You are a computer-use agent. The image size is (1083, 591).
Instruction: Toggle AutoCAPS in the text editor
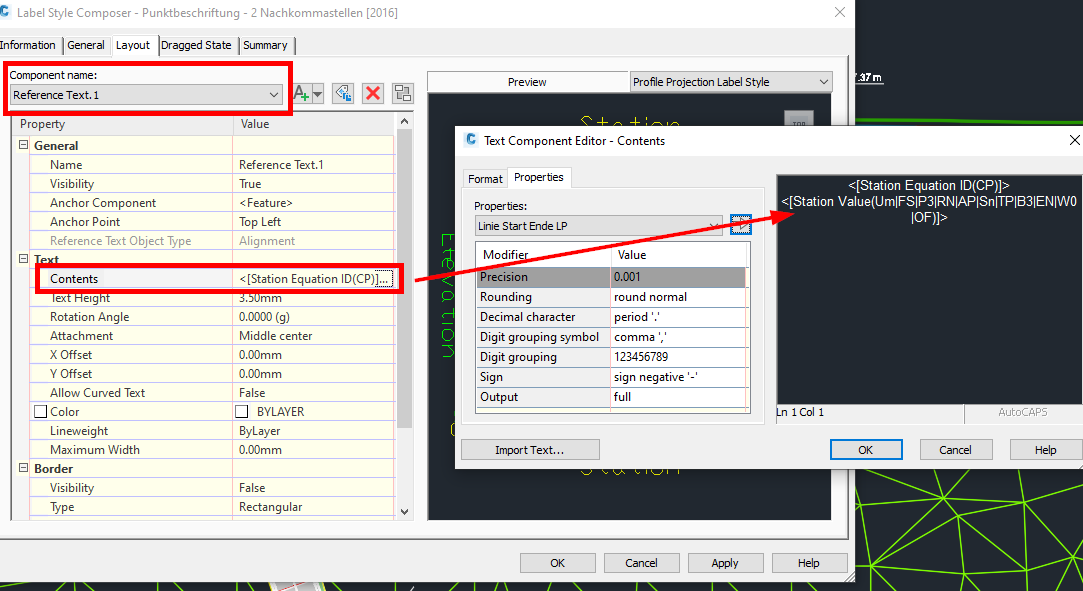1022,412
